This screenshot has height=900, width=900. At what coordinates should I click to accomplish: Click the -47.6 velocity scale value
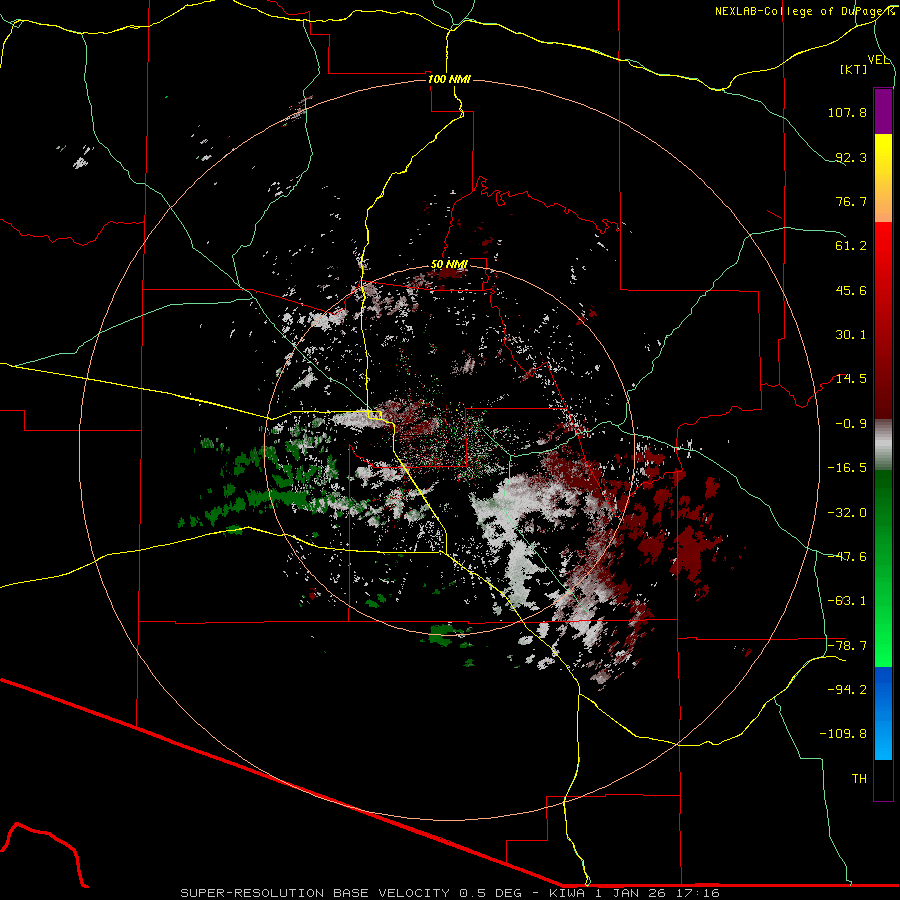point(847,557)
